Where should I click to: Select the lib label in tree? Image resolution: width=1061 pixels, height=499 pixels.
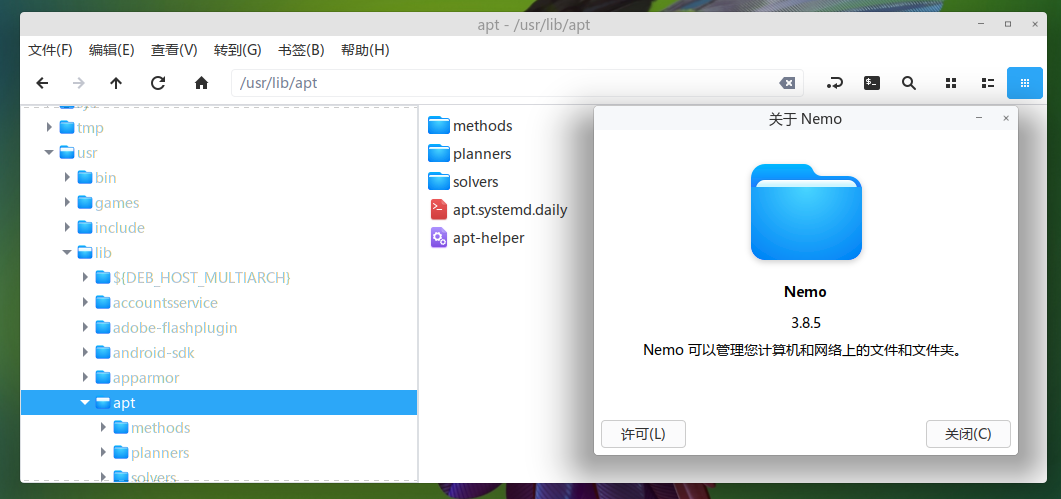104,253
